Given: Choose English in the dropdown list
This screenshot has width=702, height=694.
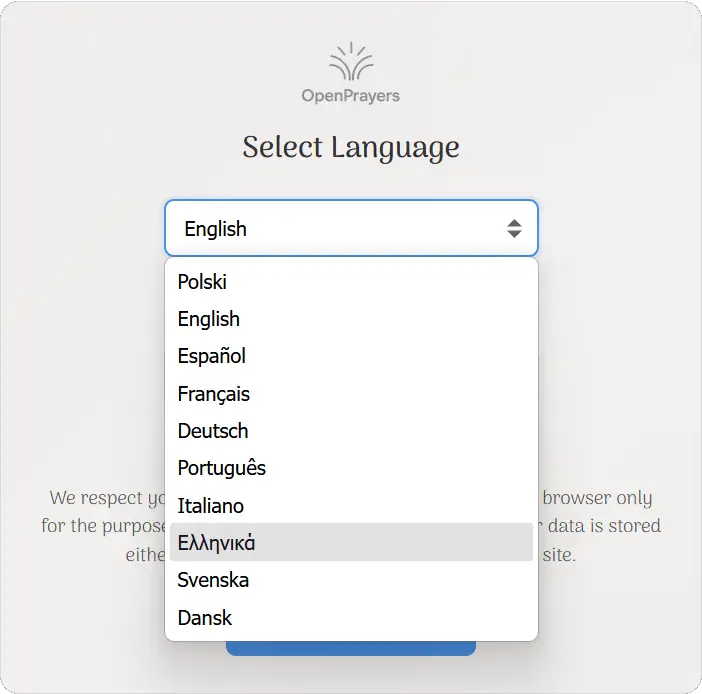Looking at the screenshot, I should (x=209, y=319).
